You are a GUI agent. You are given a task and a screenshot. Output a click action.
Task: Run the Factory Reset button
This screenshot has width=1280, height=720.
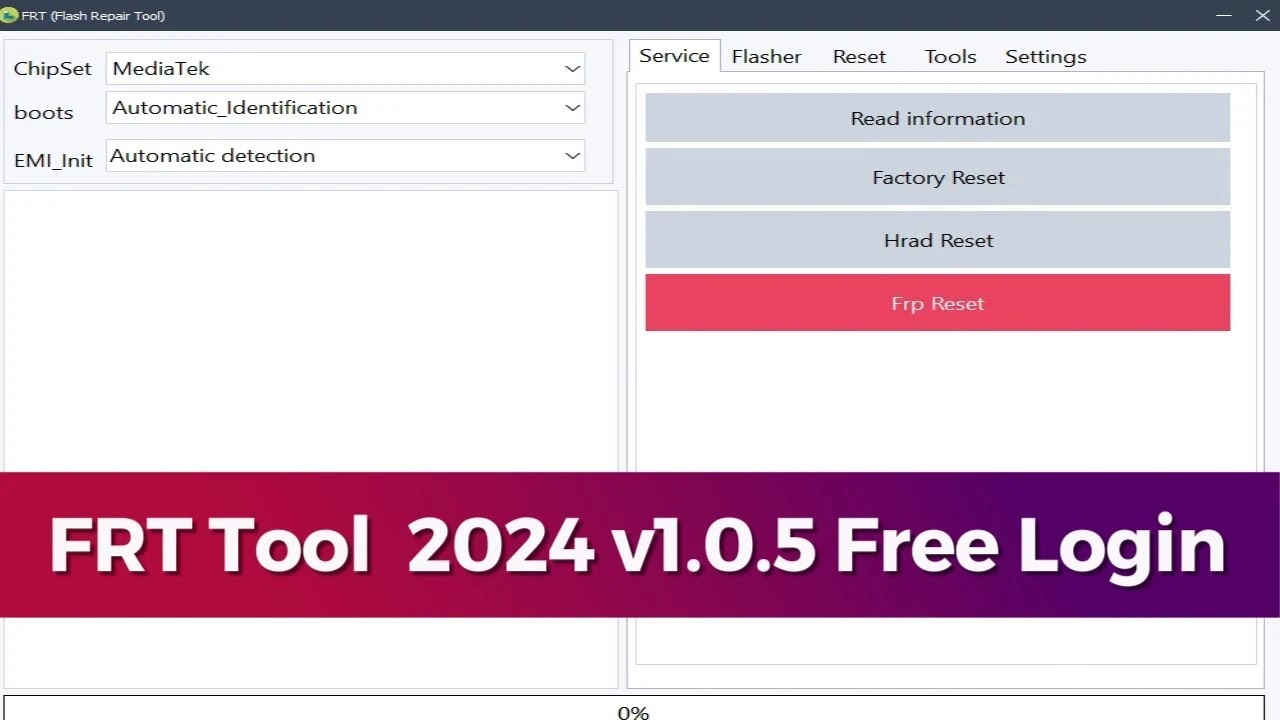(x=938, y=177)
